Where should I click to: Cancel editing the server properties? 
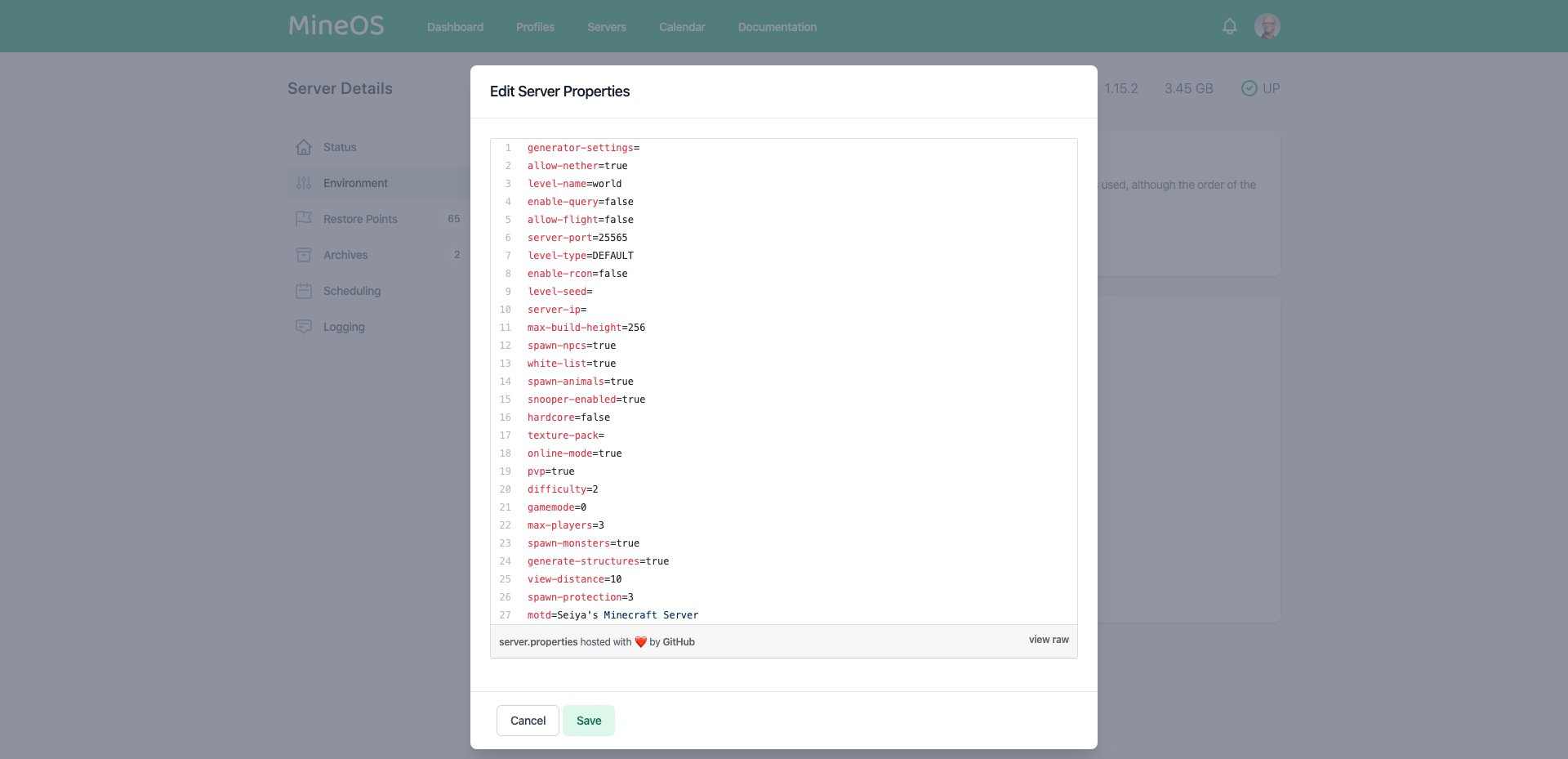[528, 721]
